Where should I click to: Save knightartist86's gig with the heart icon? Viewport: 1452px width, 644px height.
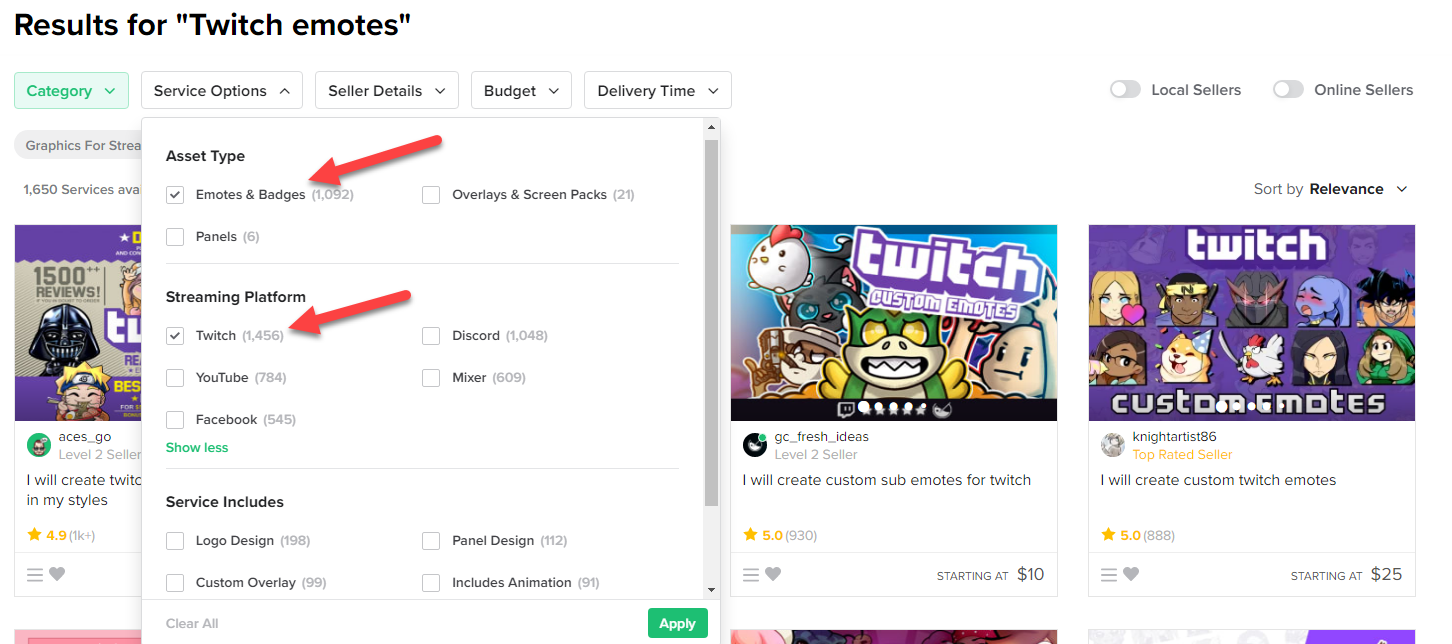click(x=1133, y=574)
